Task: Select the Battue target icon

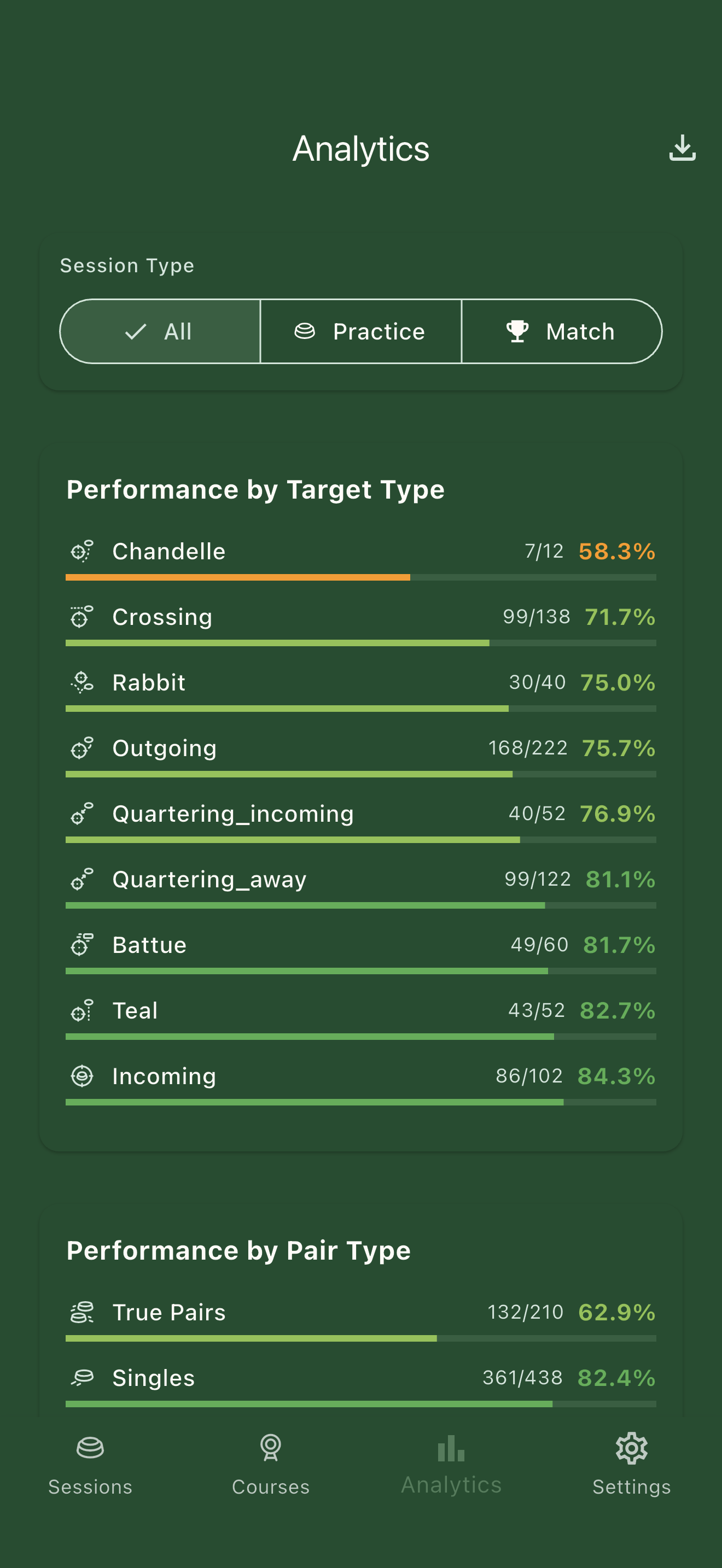Action: click(82, 944)
